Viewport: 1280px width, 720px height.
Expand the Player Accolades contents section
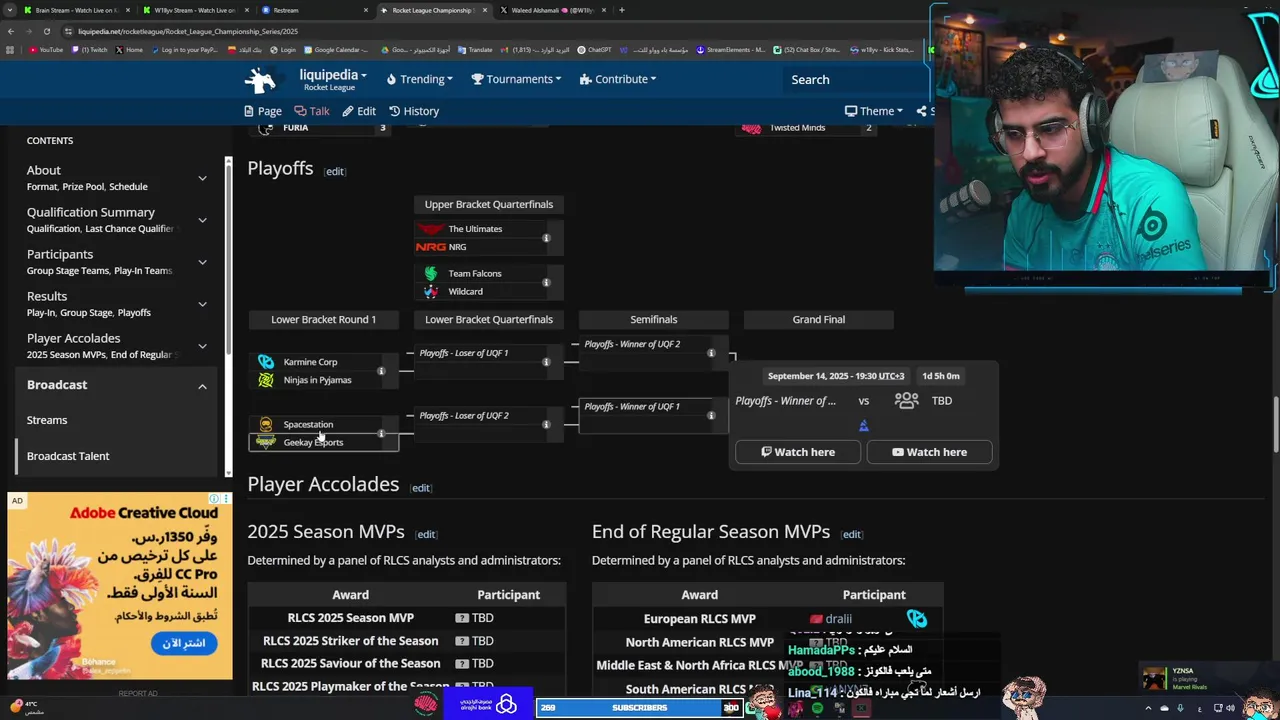tap(202, 346)
